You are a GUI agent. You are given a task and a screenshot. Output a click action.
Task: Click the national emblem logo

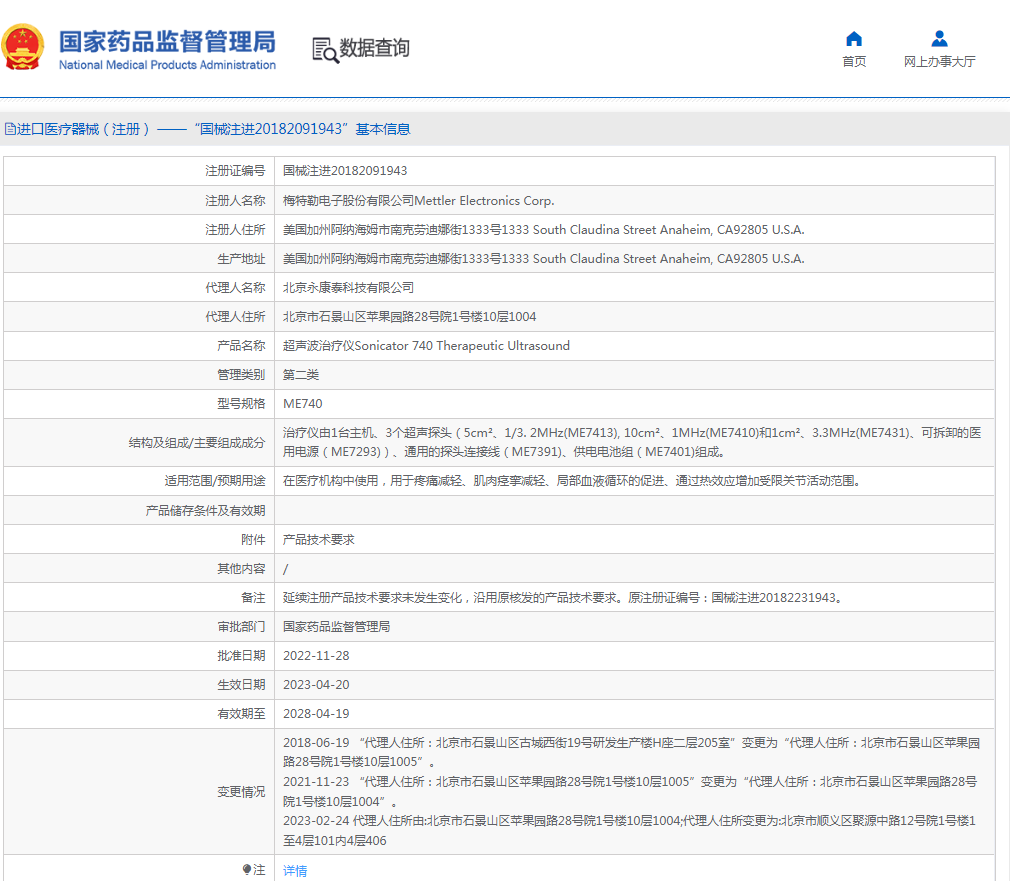tap(23, 47)
